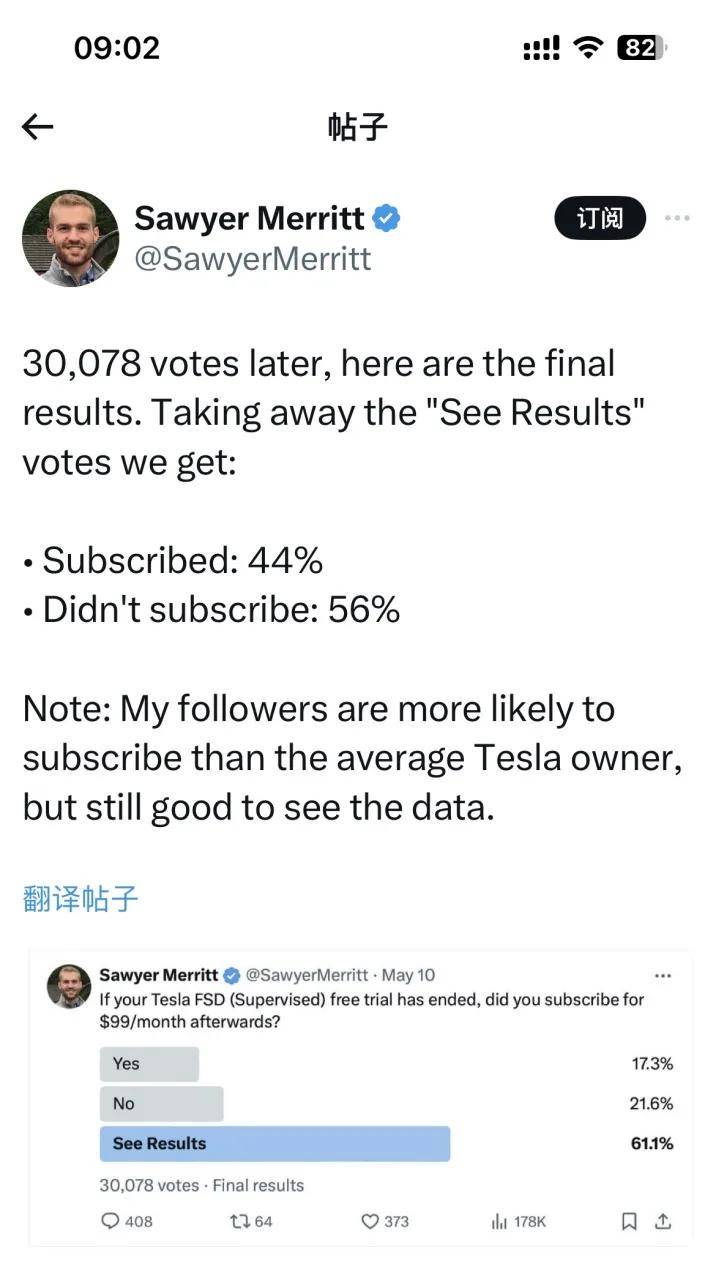
Task: Open the @SawyerMerritt handle
Action: pyautogui.click(x=253, y=259)
